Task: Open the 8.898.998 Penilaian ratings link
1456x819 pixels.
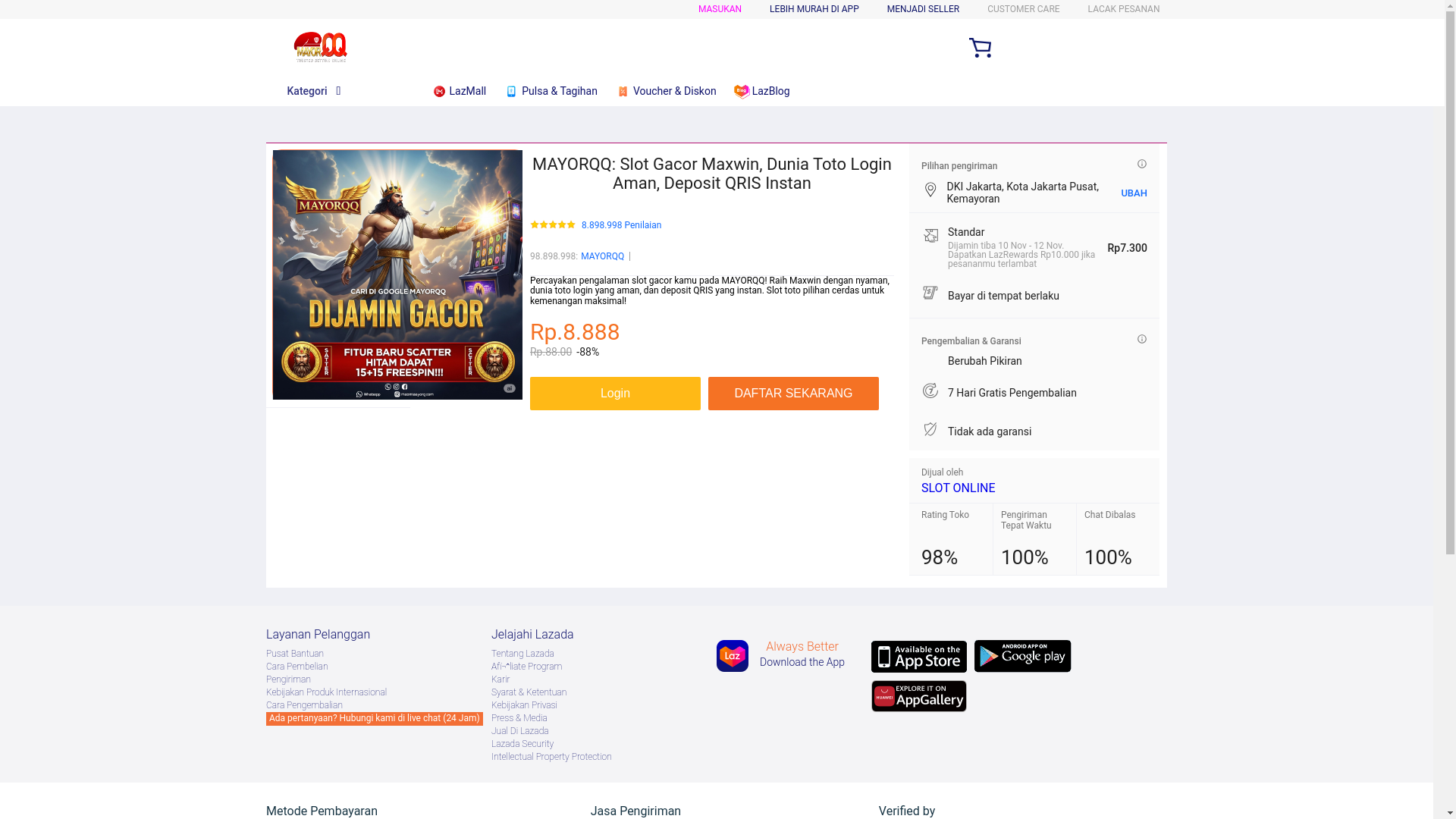Action: (621, 225)
